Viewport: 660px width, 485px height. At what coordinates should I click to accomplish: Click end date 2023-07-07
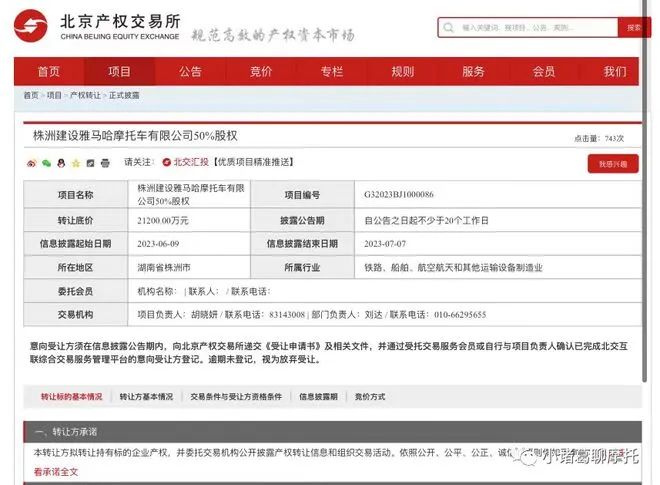point(385,244)
